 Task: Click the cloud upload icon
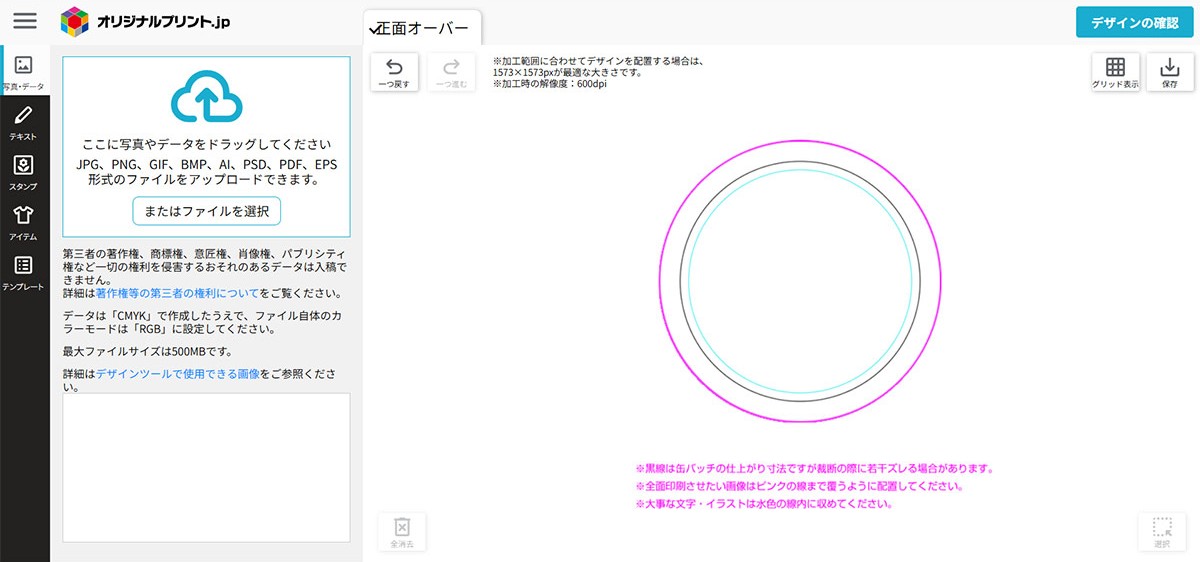click(206, 97)
